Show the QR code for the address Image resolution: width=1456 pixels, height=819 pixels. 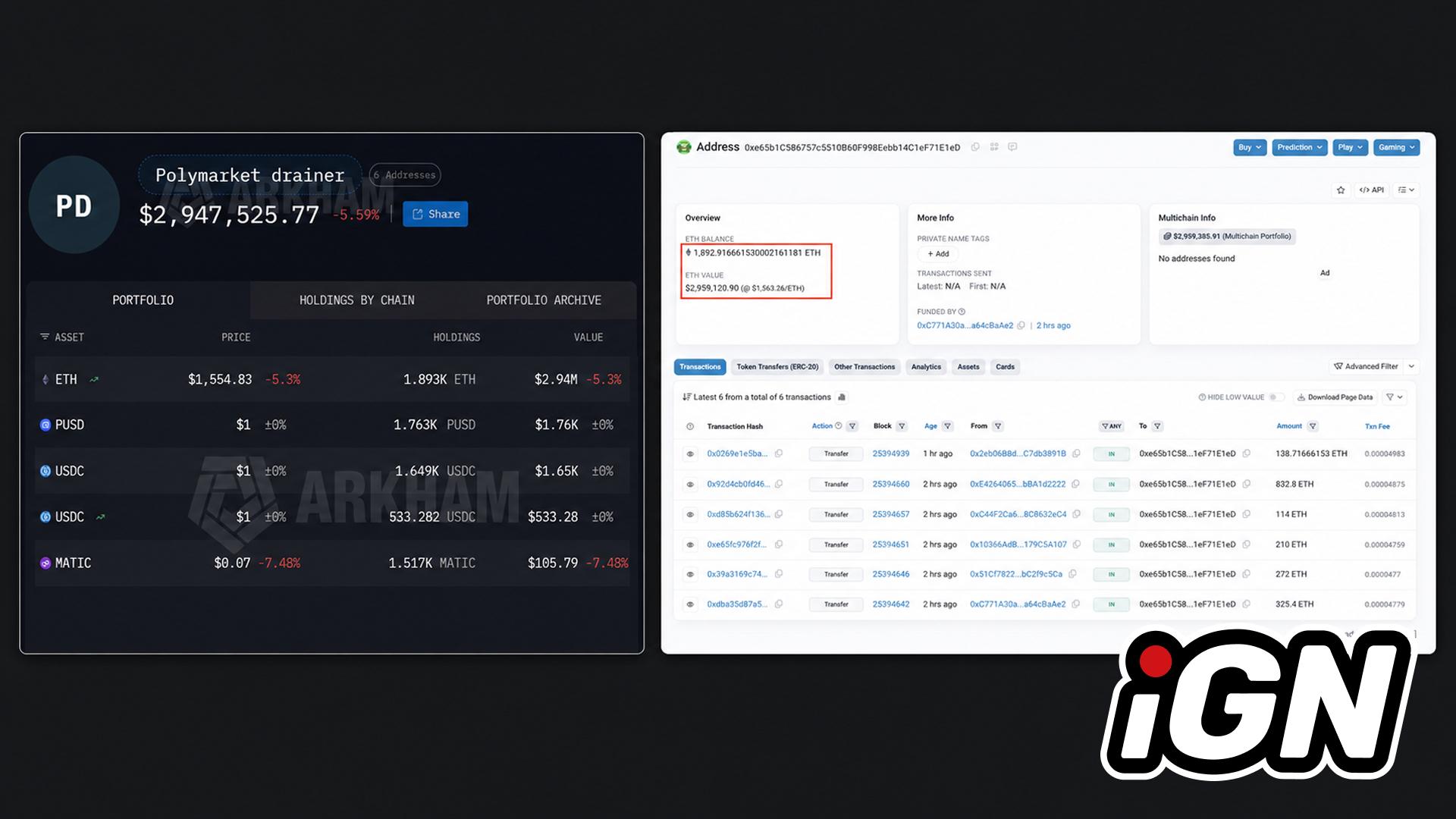[x=994, y=147]
